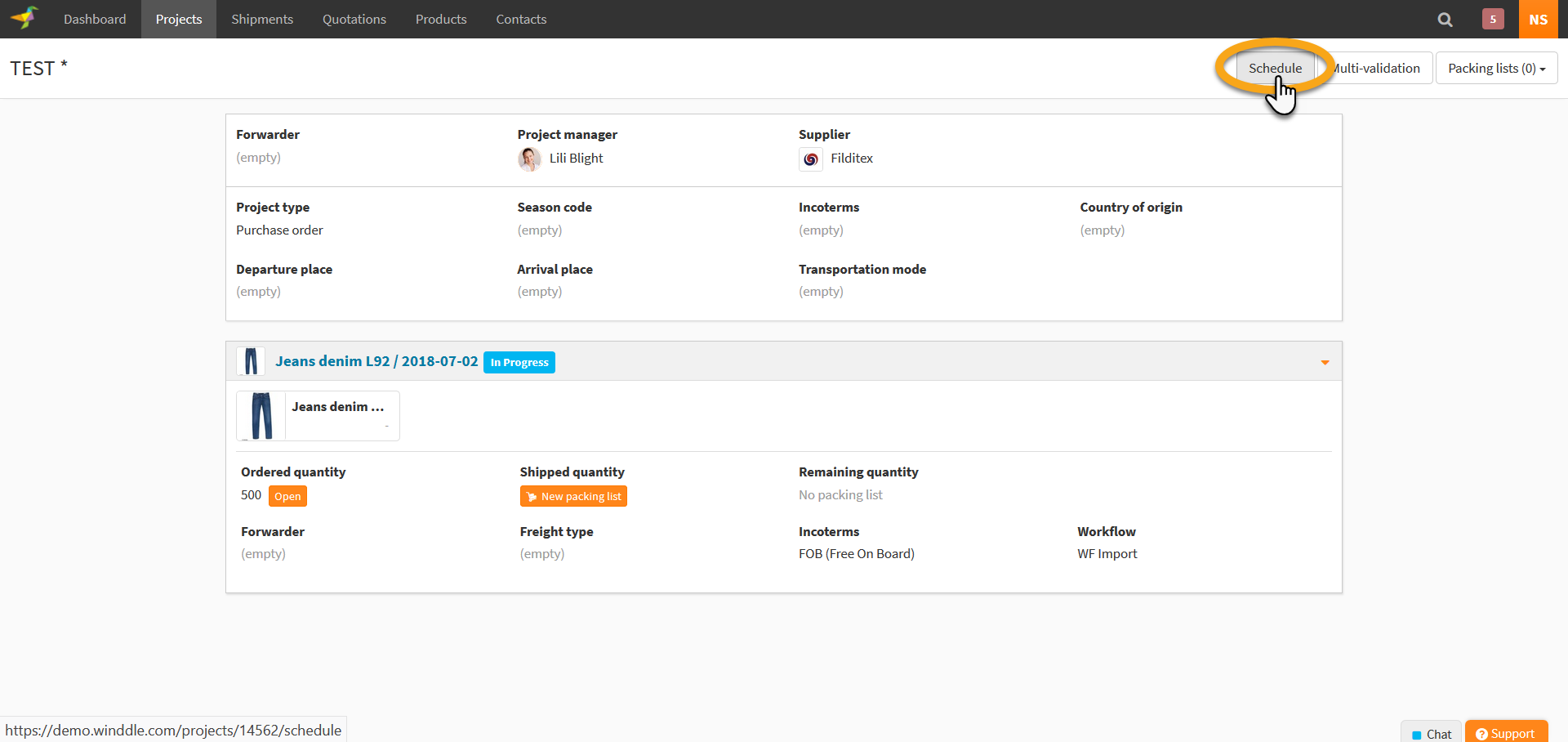Open the Chat widget

point(1432,733)
